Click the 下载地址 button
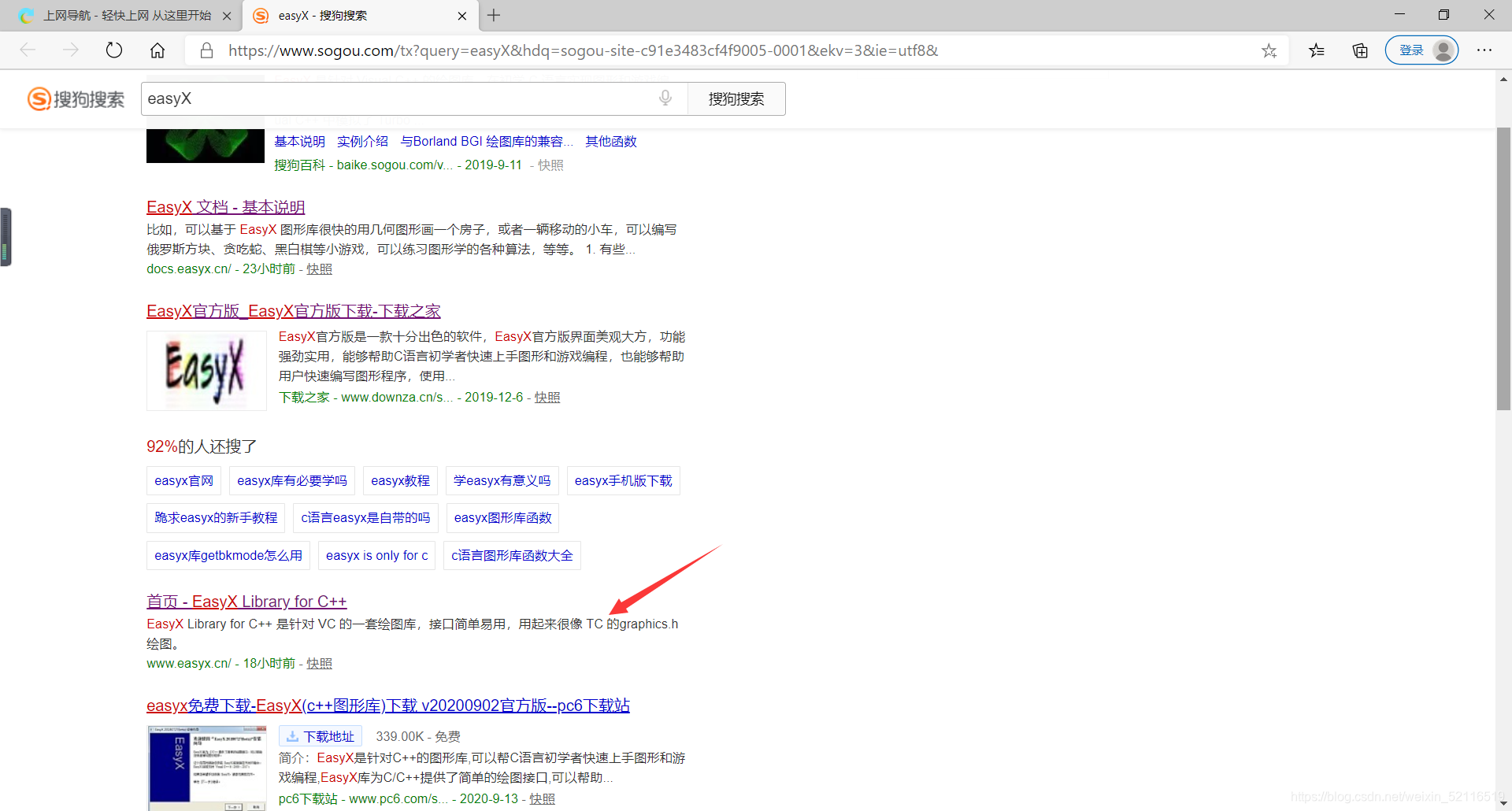 coord(321,736)
